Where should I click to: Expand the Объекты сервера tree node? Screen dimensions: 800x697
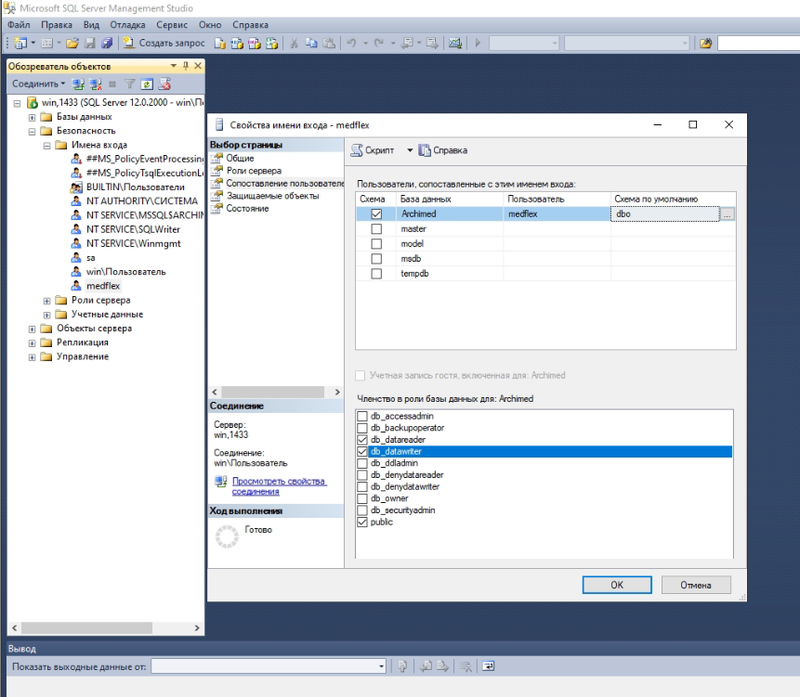pos(32,329)
